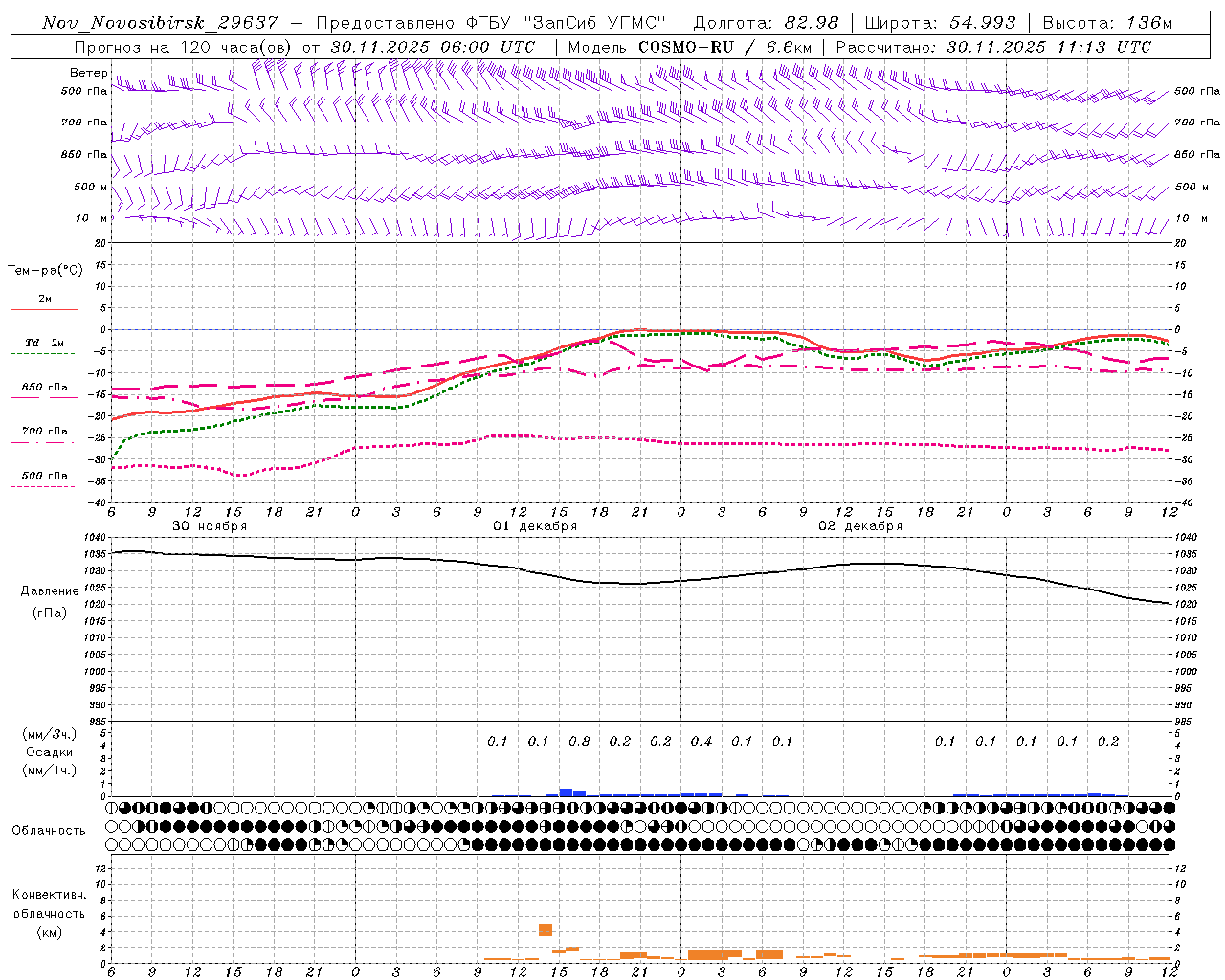Image resolution: width=1225 pixels, height=980 pixels.
Task: Click the Давление pressure label
Action: [50, 591]
